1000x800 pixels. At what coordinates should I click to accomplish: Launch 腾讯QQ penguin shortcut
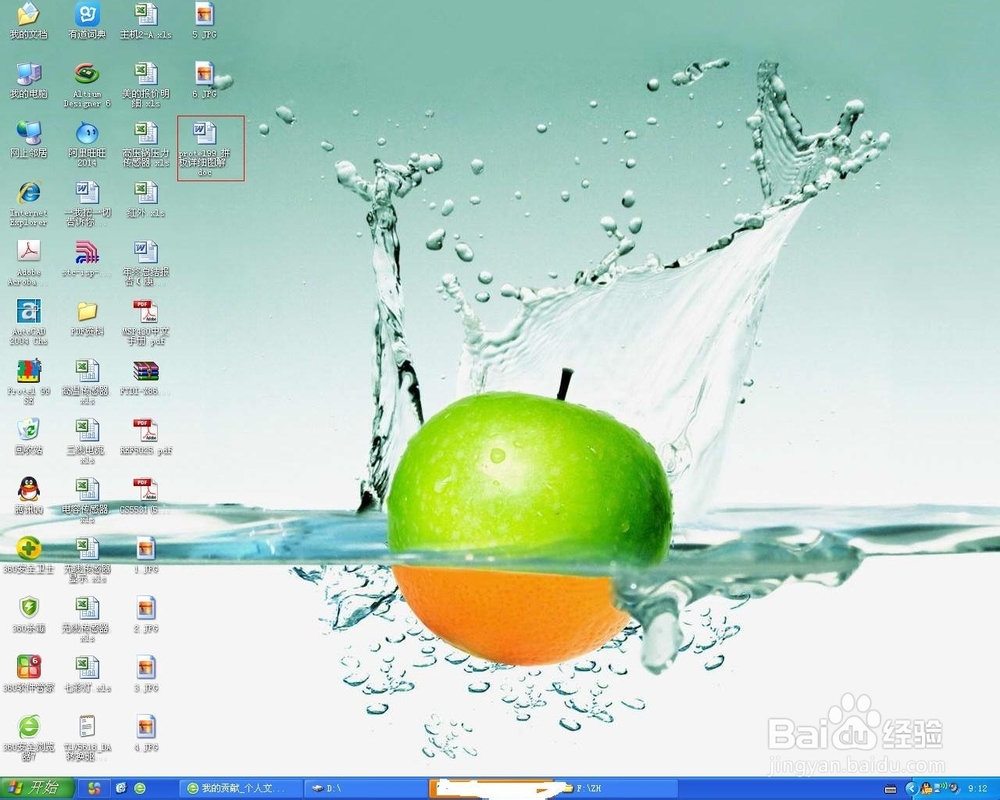pos(29,496)
